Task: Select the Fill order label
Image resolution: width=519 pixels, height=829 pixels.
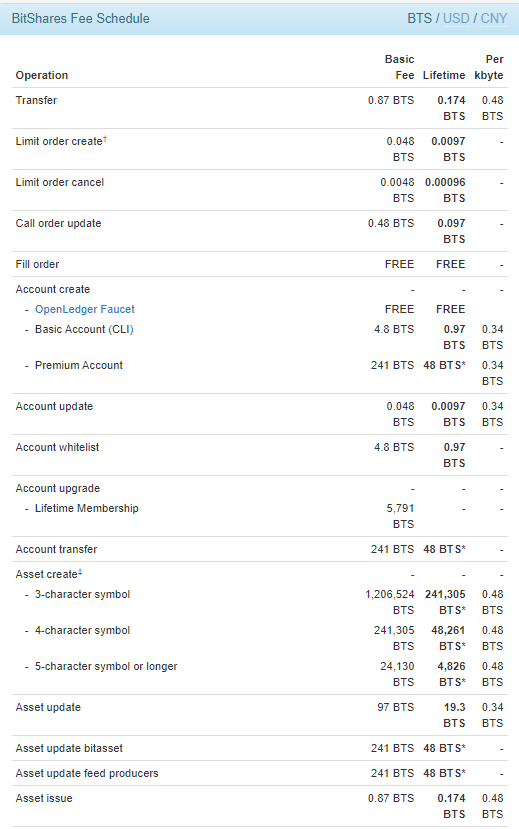Action: coord(37,264)
